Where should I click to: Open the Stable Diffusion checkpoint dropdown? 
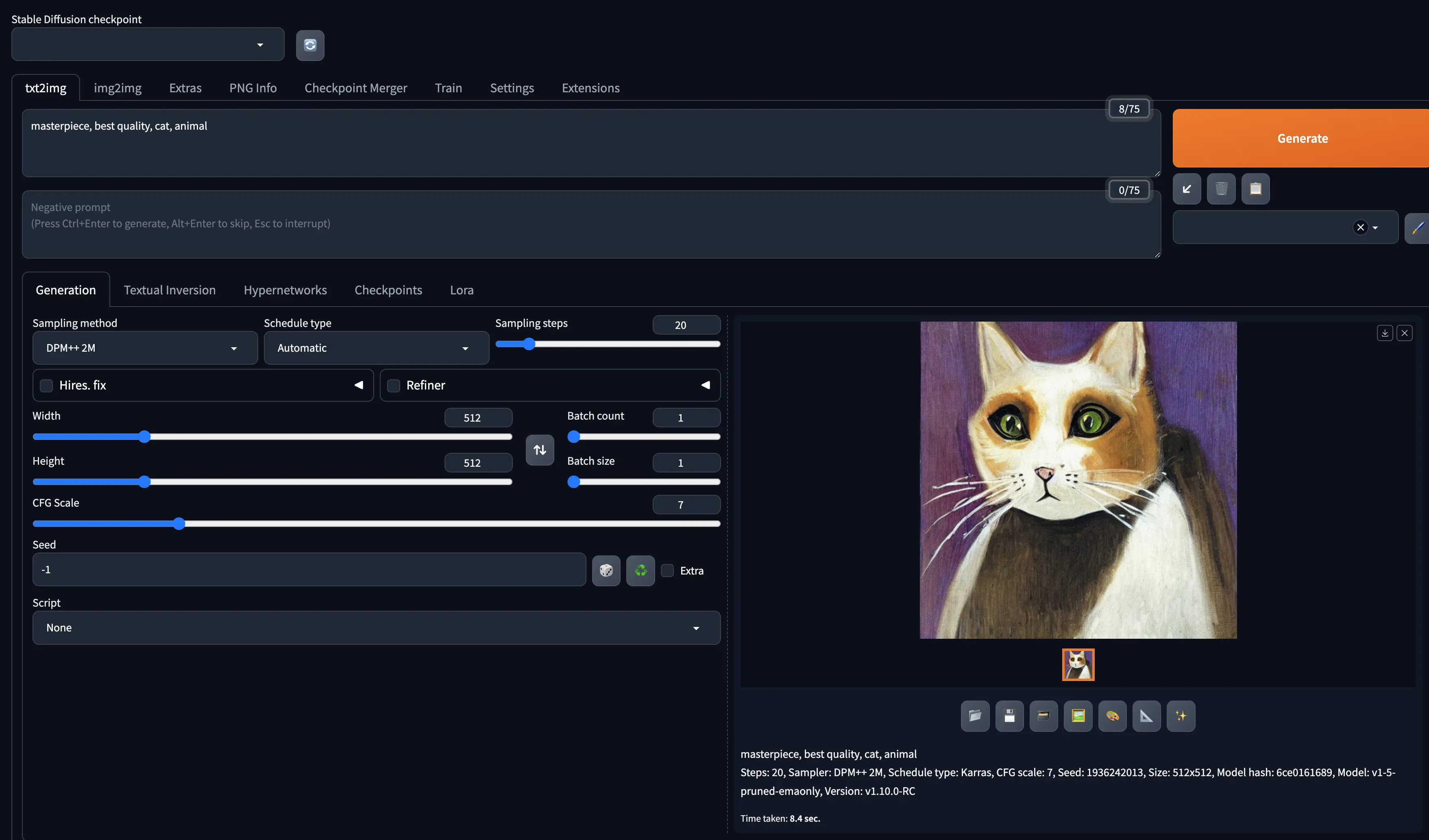click(x=148, y=44)
